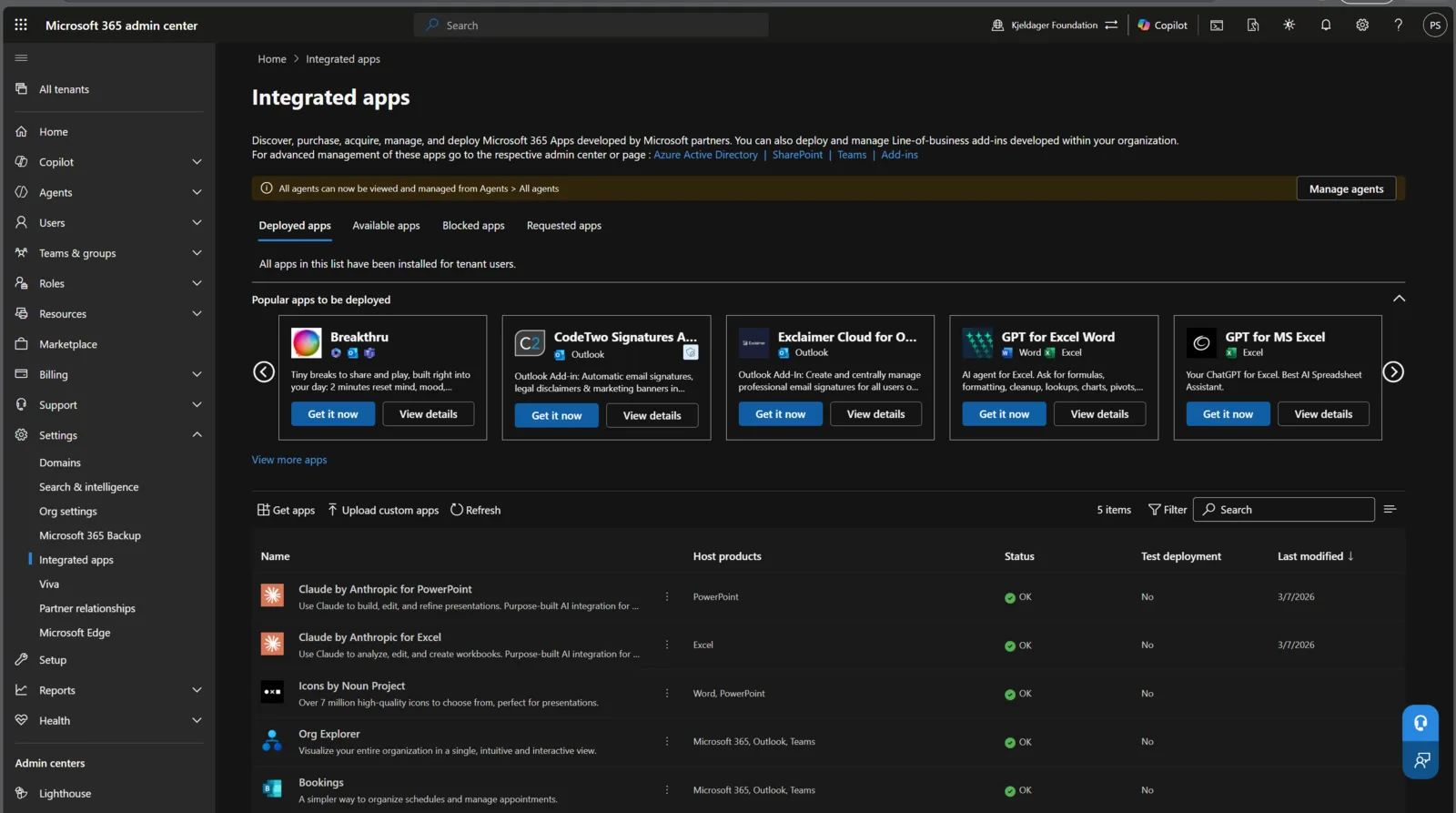Open the settings gear in header
The height and width of the screenshot is (813, 1456).
pyautogui.click(x=1362, y=25)
